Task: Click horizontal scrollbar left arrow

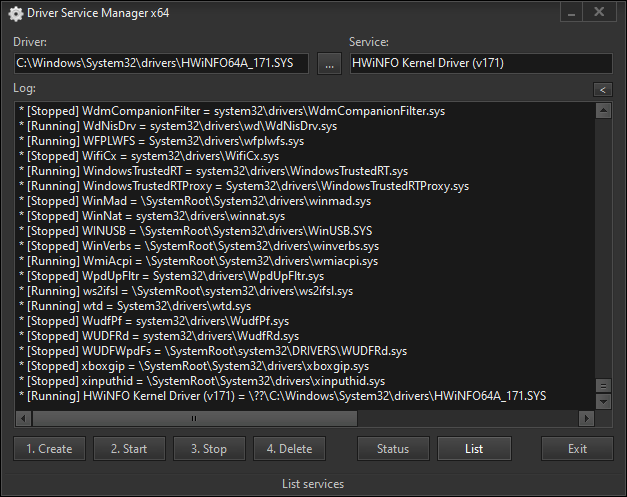Action: pyautogui.click(x=24, y=419)
